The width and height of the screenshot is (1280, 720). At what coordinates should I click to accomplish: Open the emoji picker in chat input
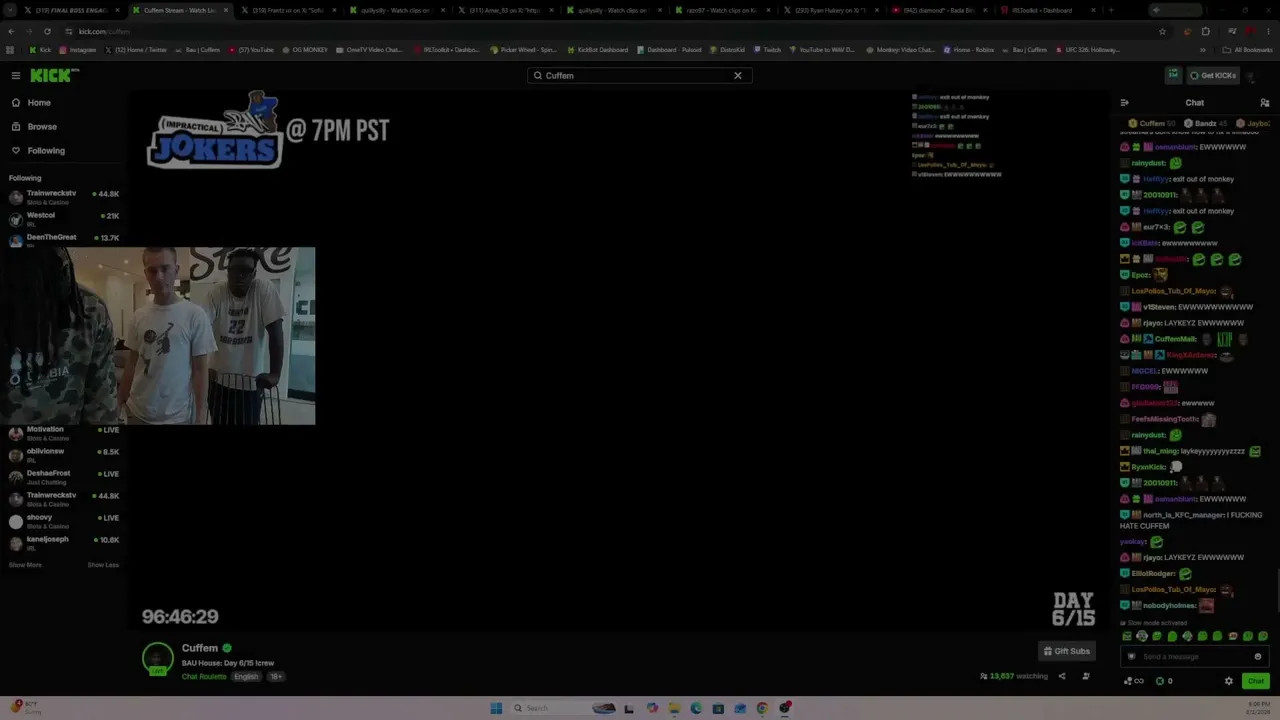[1258, 657]
